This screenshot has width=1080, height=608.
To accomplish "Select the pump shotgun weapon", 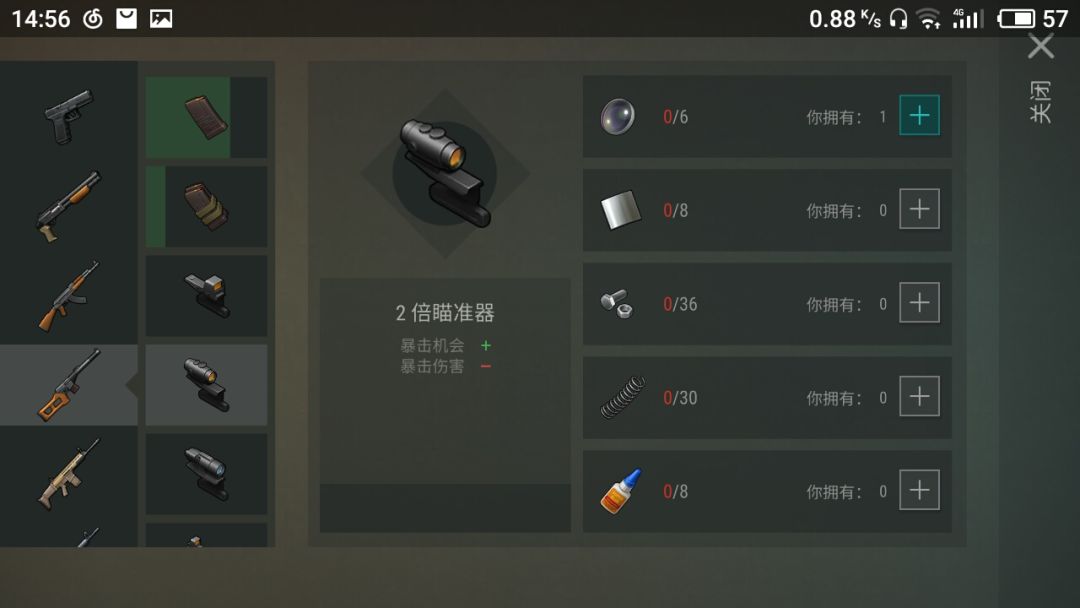I will [68, 206].
